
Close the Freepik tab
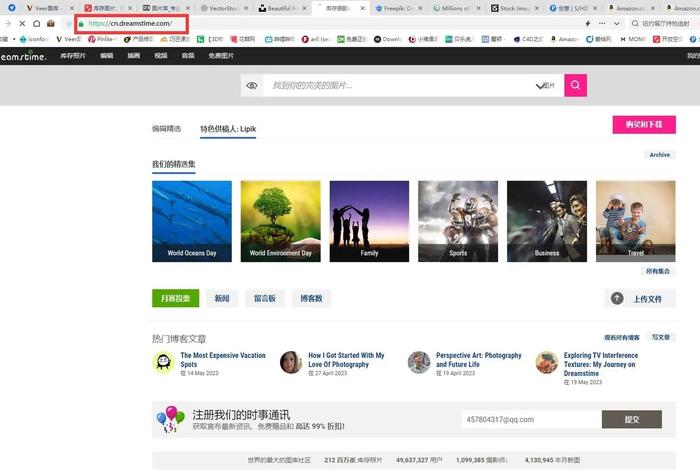(x=420, y=8)
